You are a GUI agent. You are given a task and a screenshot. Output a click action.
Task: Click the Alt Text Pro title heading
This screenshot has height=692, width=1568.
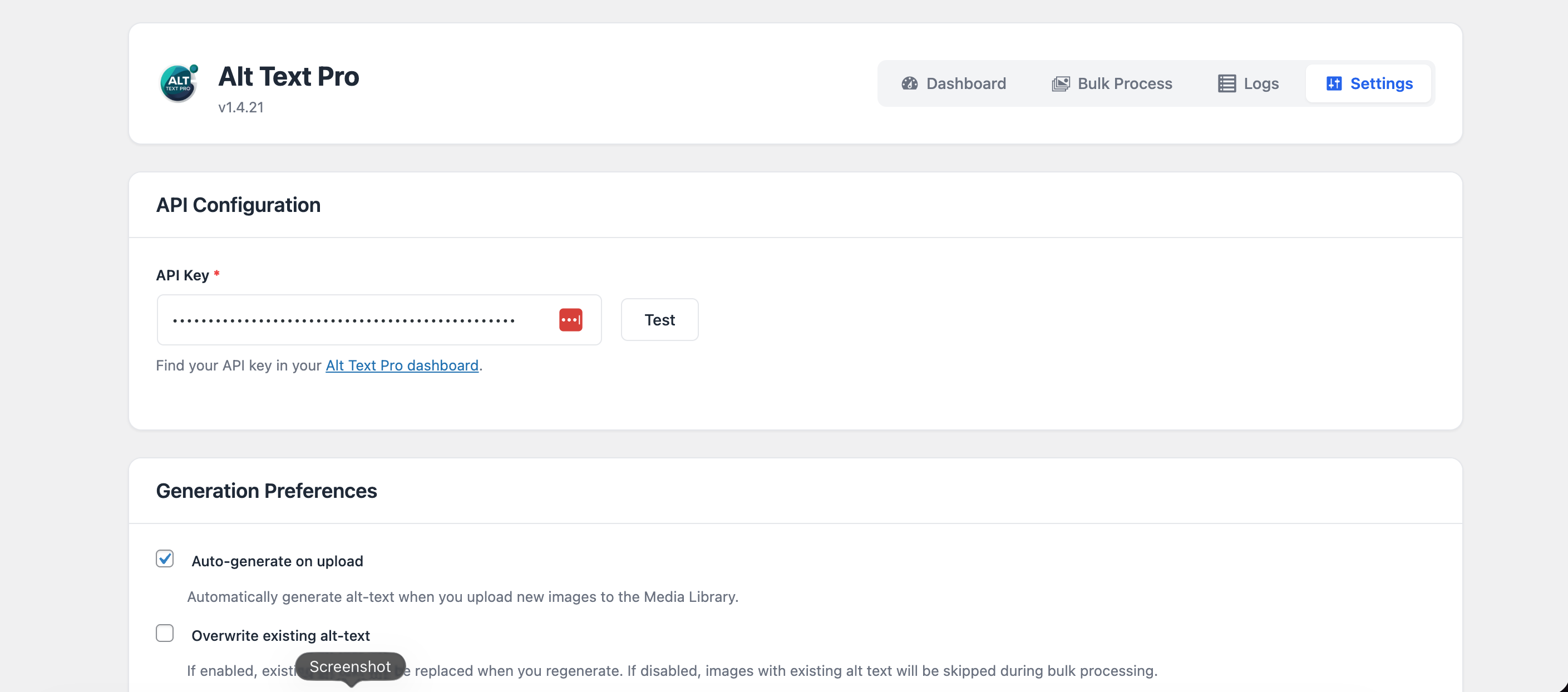[289, 77]
